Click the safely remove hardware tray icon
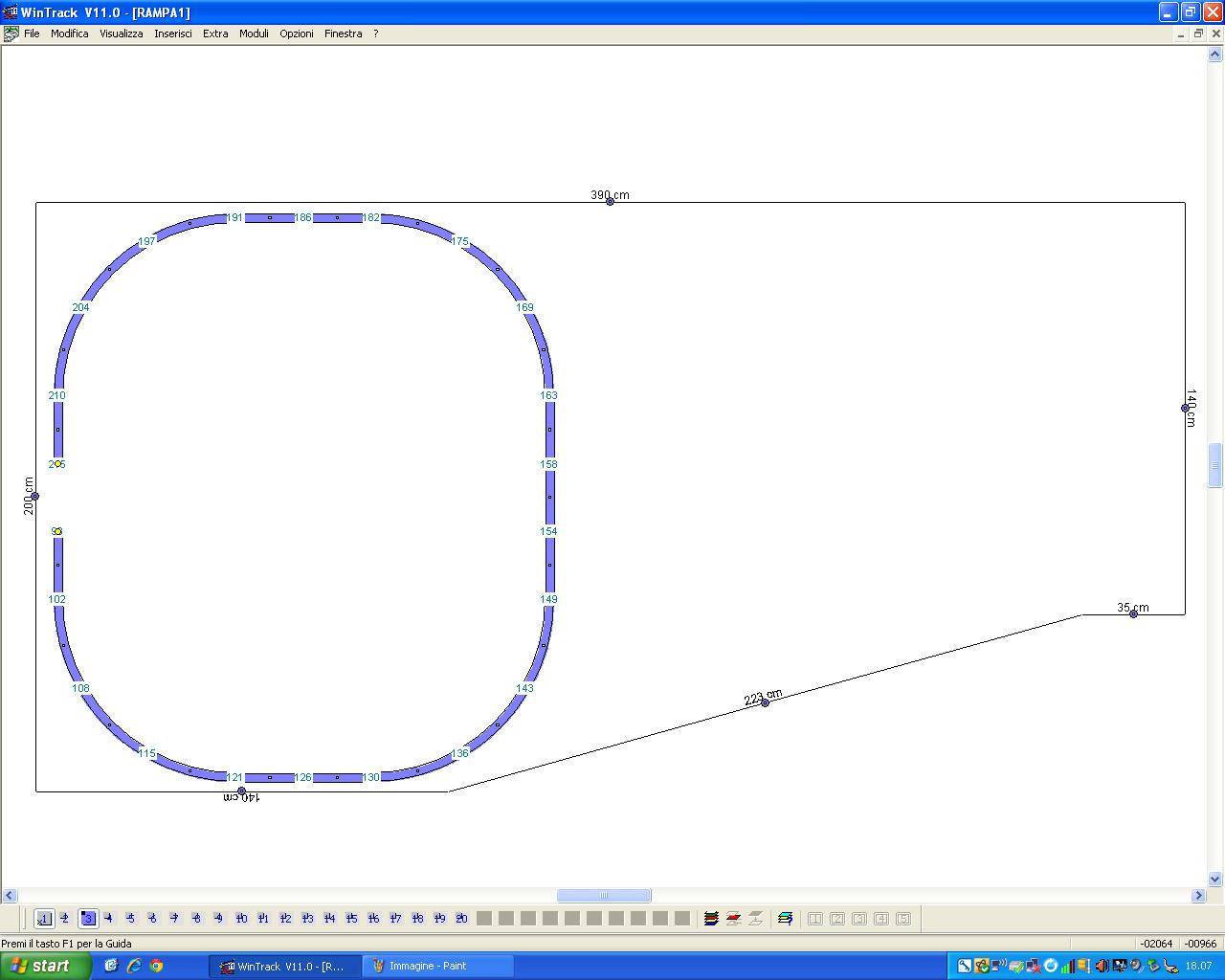Image resolution: width=1225 pixels, height=980 pixels. point(1153,966)
